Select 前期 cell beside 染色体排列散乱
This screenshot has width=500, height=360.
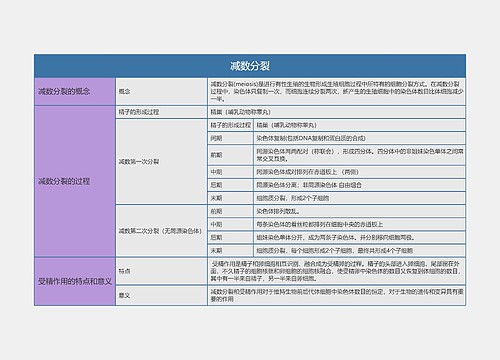pos(230,211)
